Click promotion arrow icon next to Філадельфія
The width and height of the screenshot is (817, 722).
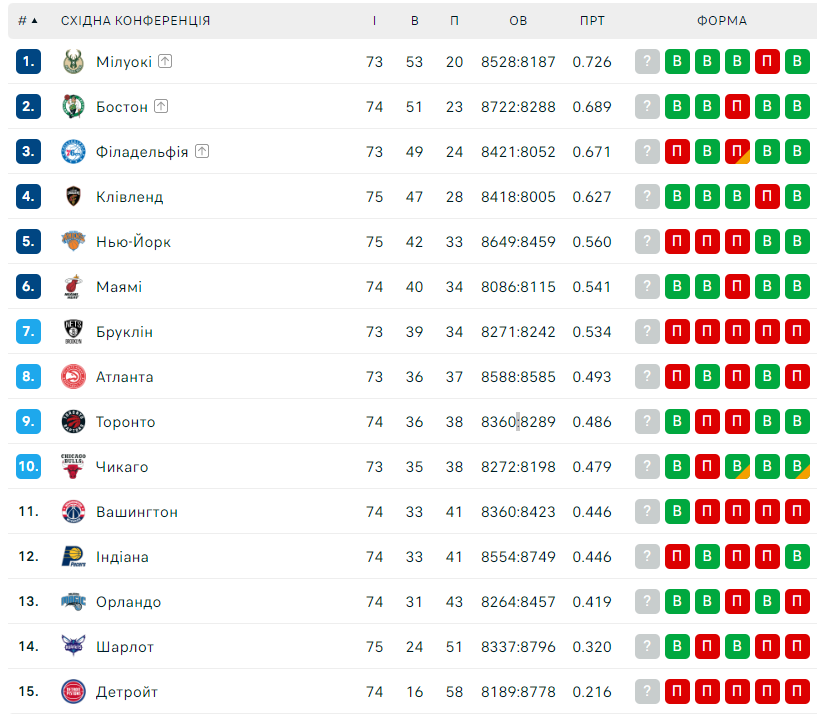(202, 151)
